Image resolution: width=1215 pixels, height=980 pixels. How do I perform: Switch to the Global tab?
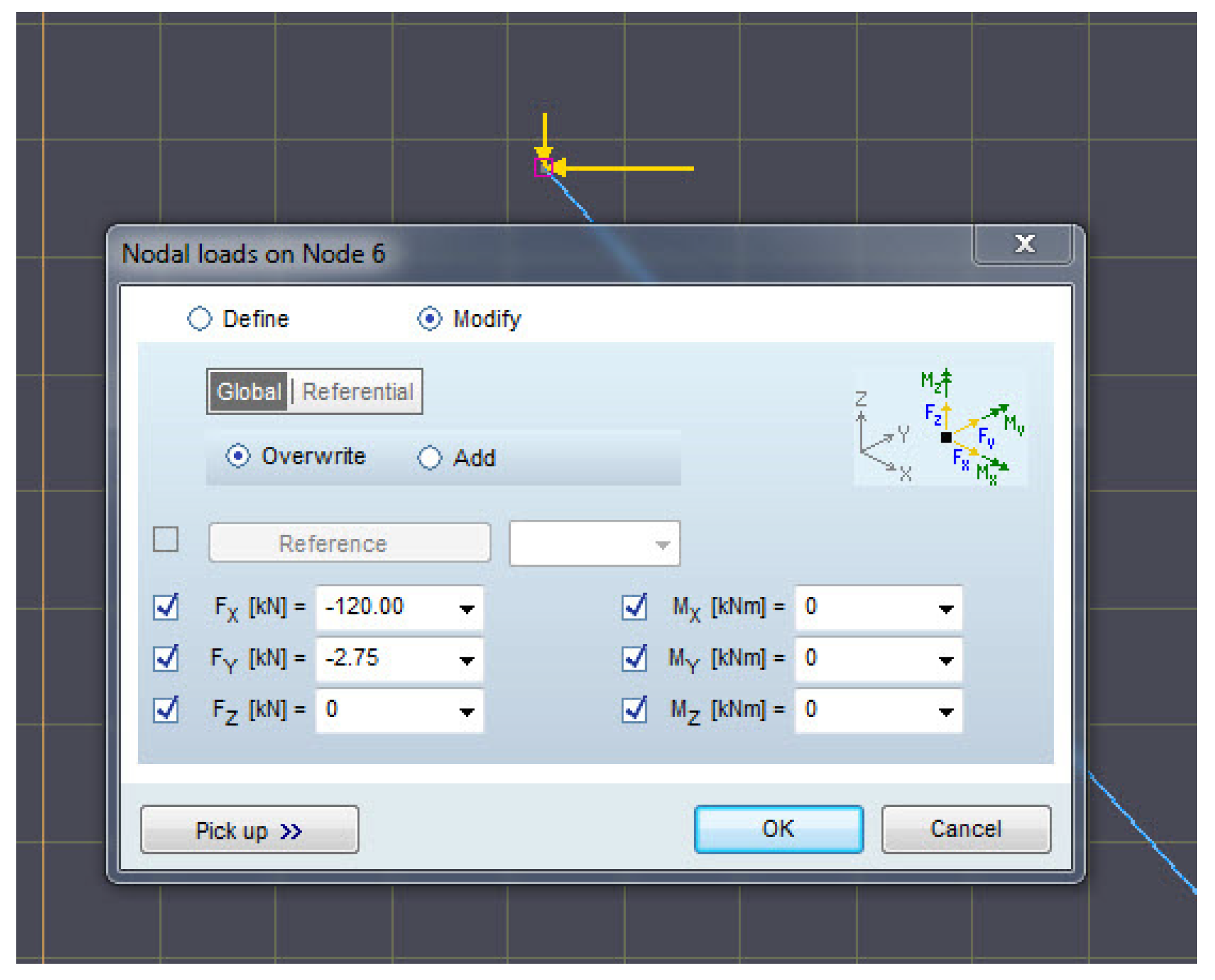click(x=249, y=392)
